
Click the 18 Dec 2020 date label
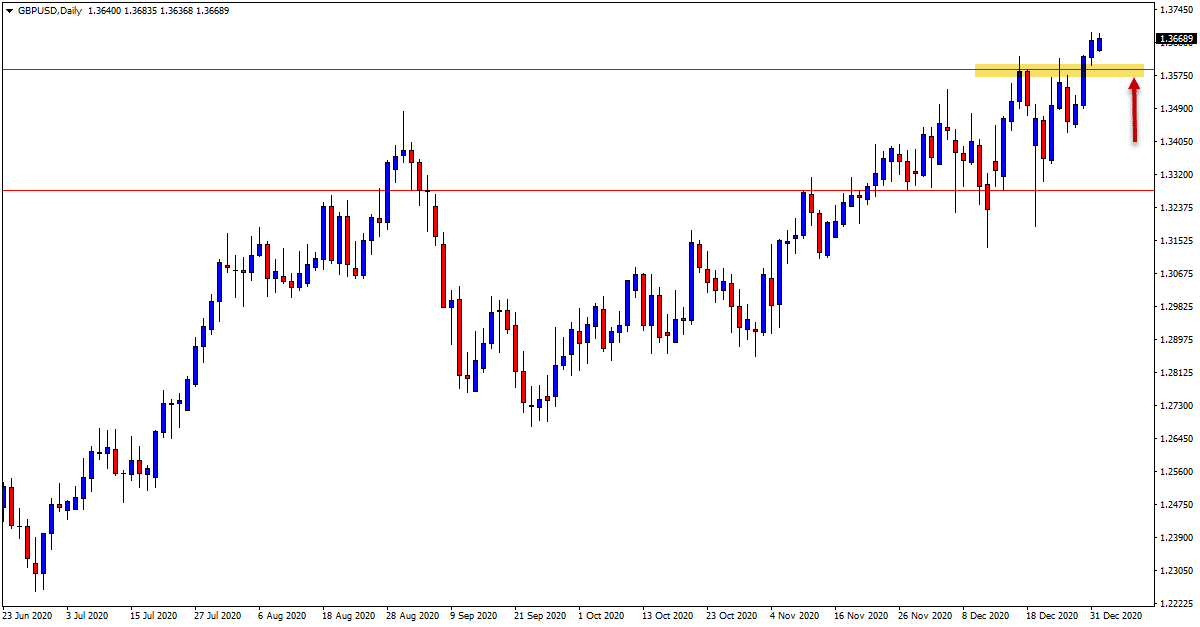(x=1052, y=616)
